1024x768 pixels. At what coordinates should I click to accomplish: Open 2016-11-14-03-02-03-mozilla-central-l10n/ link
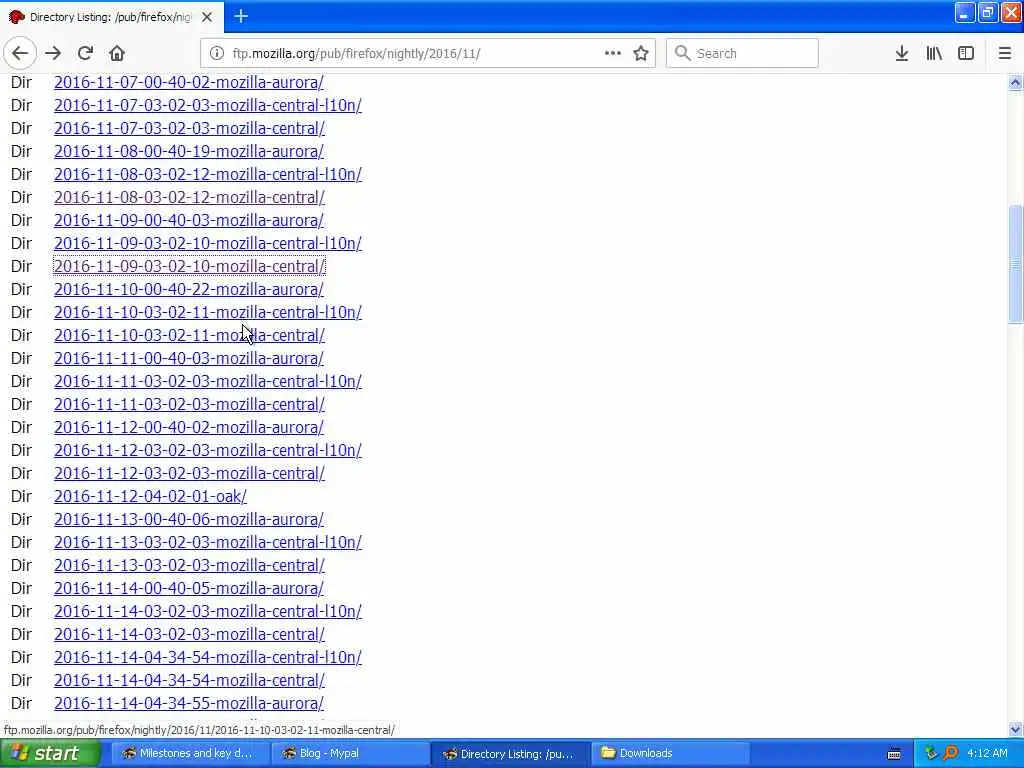coord(208,611)
